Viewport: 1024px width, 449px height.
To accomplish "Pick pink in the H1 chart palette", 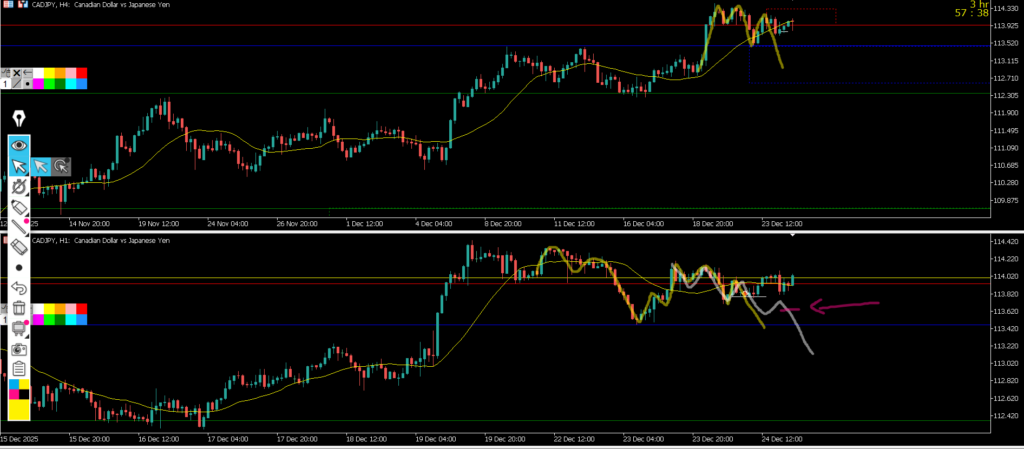I will coord(71,309).
